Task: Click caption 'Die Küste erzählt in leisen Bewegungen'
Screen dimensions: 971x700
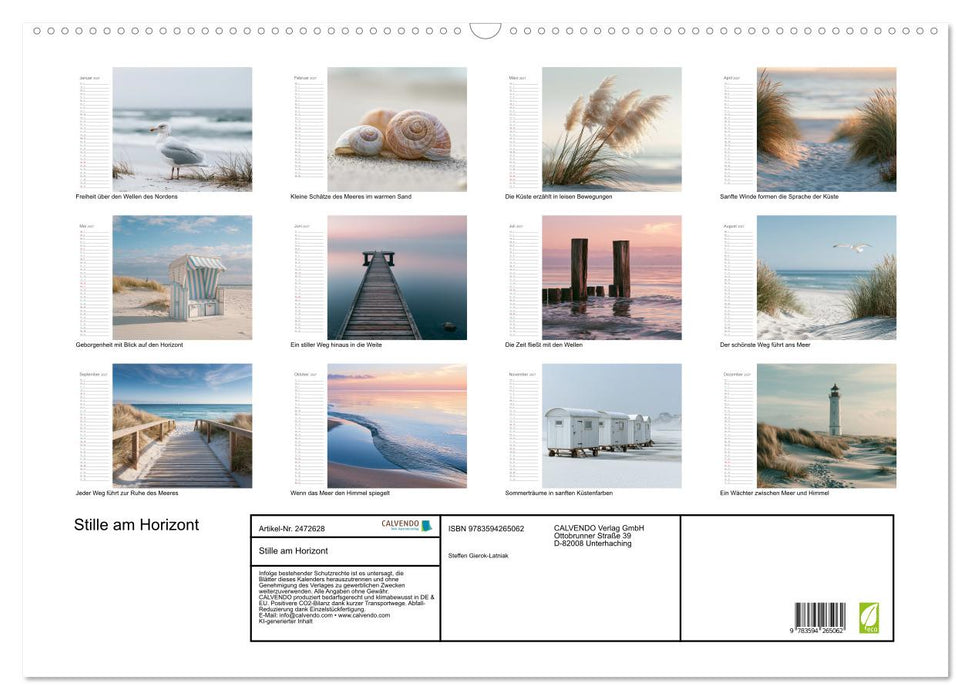Action: coord(559,196)
